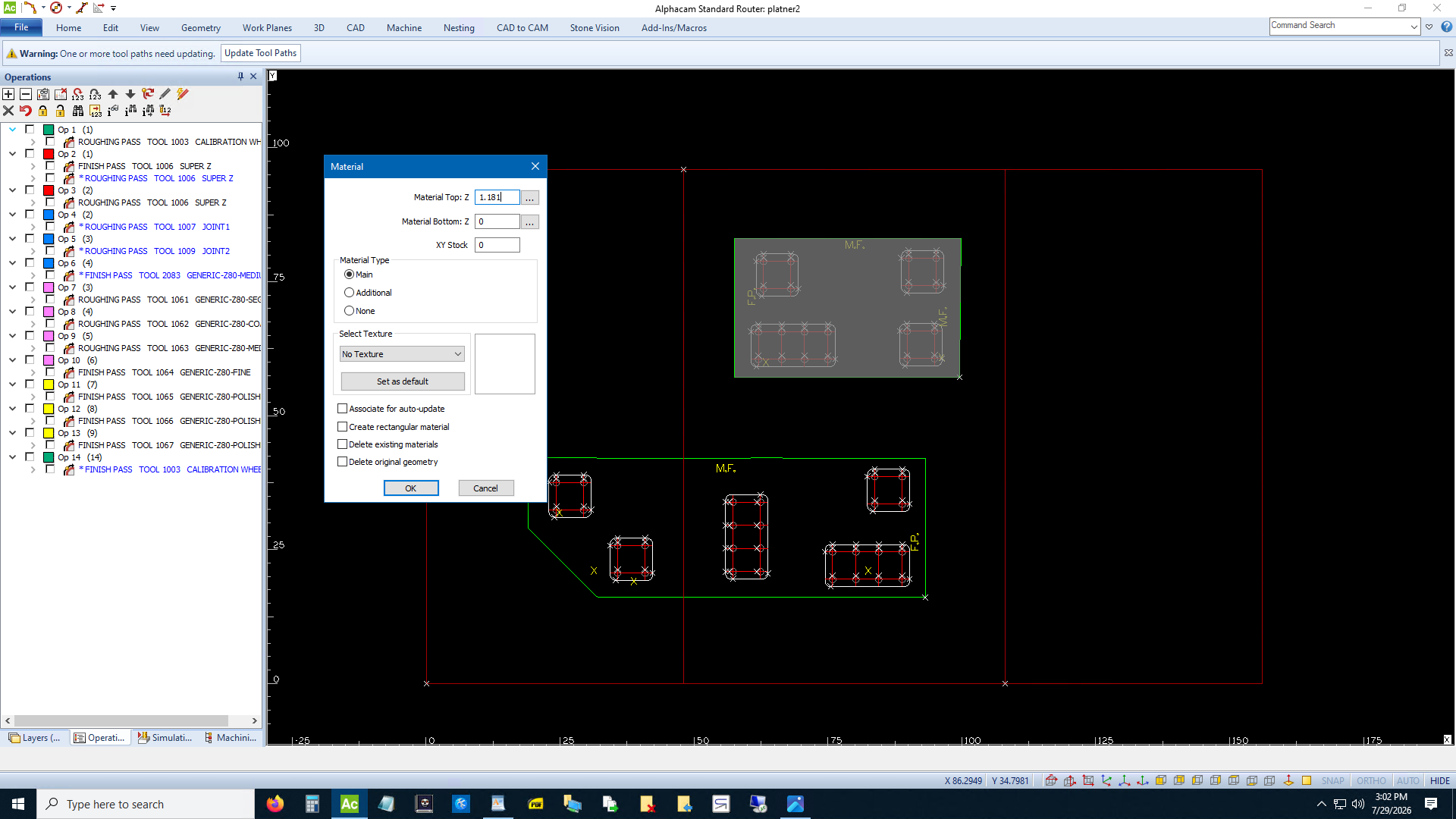Click the red renumber 123 icon
The width and height of the screenshot is (1456, 819).
coord(78,94)
